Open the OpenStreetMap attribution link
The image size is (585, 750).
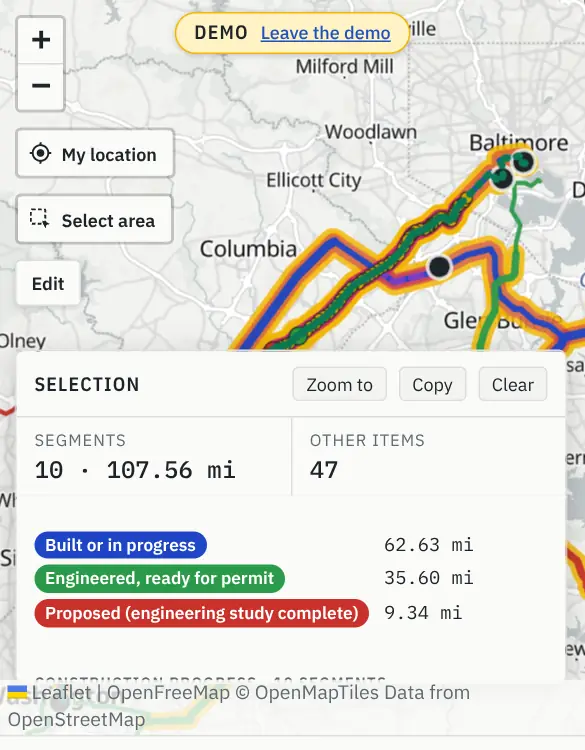(77, 720)
